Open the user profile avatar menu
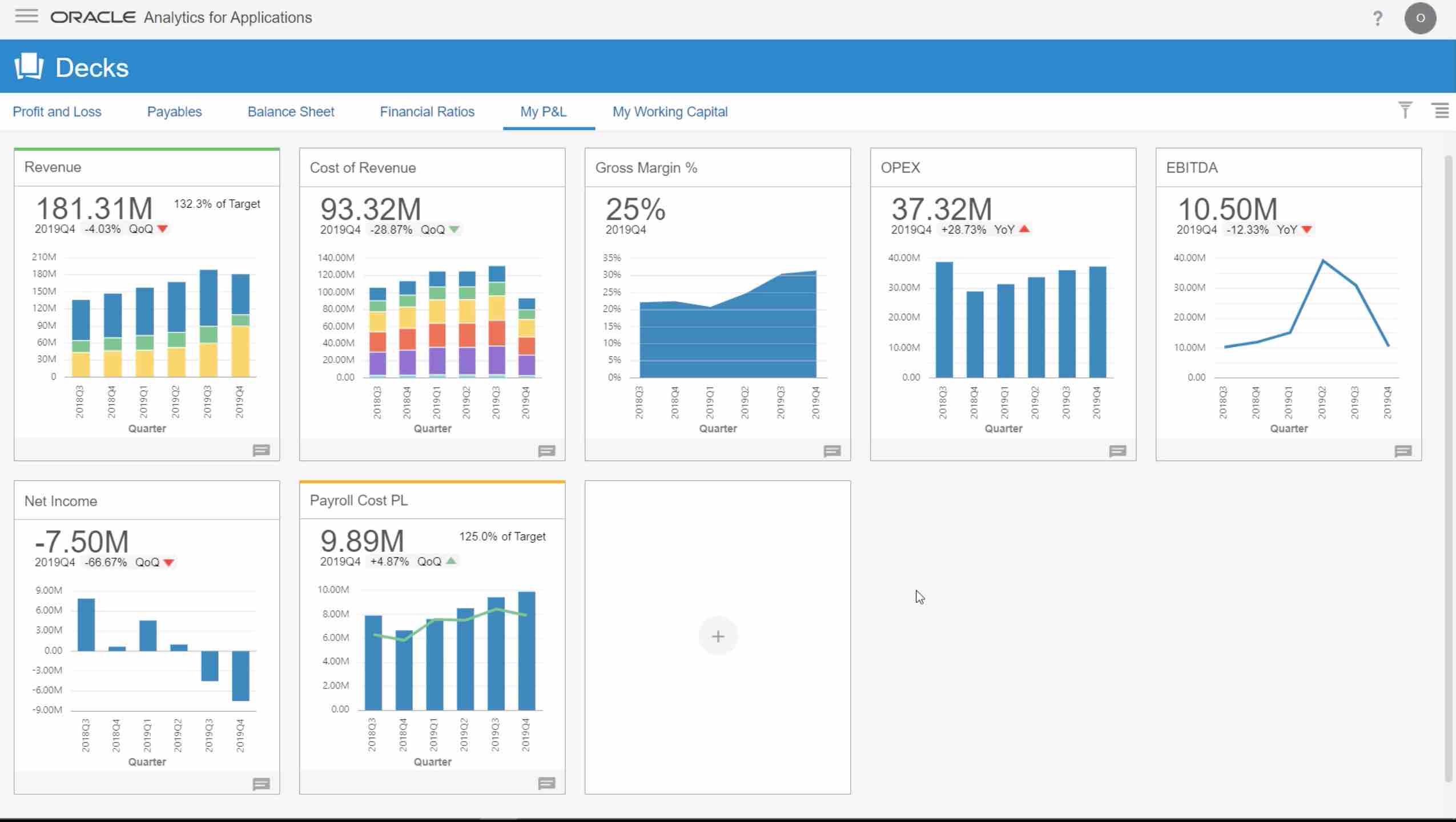 coord(1420,18)
